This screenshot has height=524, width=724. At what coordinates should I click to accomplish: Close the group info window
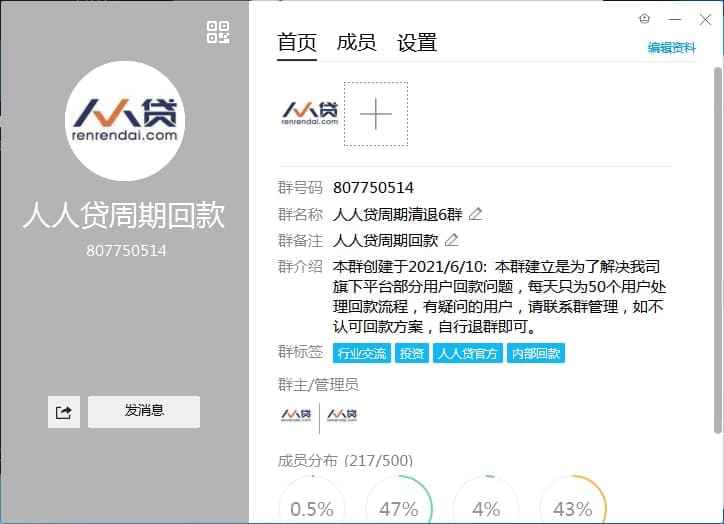pos(705,19)
